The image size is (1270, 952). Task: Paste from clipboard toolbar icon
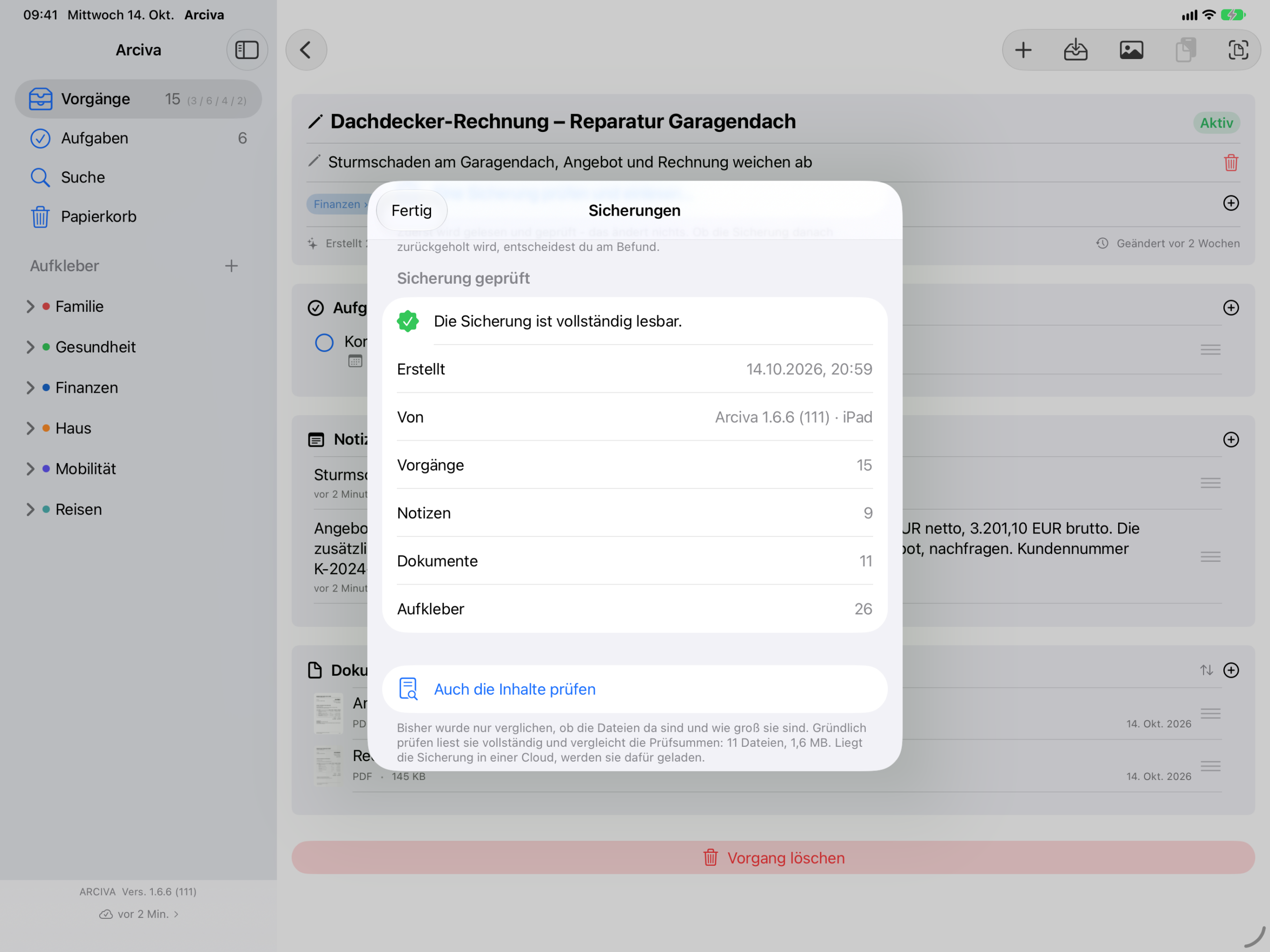click(1186, 50)
